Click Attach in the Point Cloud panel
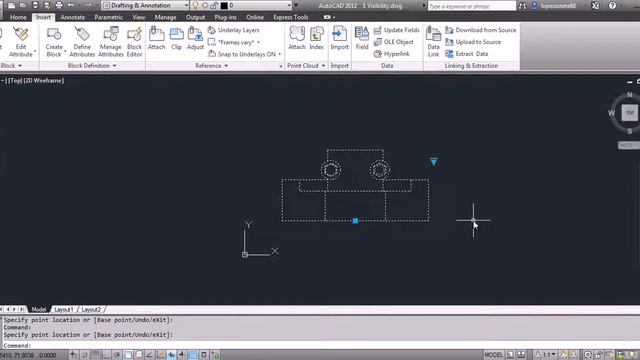640x360 pixels. [x=297, y=38]
